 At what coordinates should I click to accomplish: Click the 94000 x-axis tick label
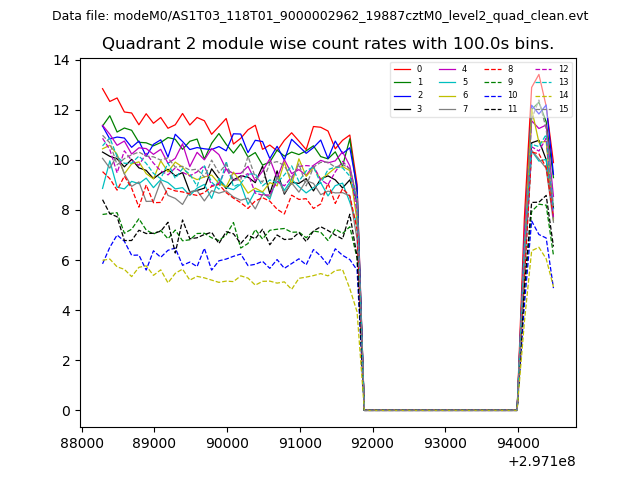[x=516, y=442]
